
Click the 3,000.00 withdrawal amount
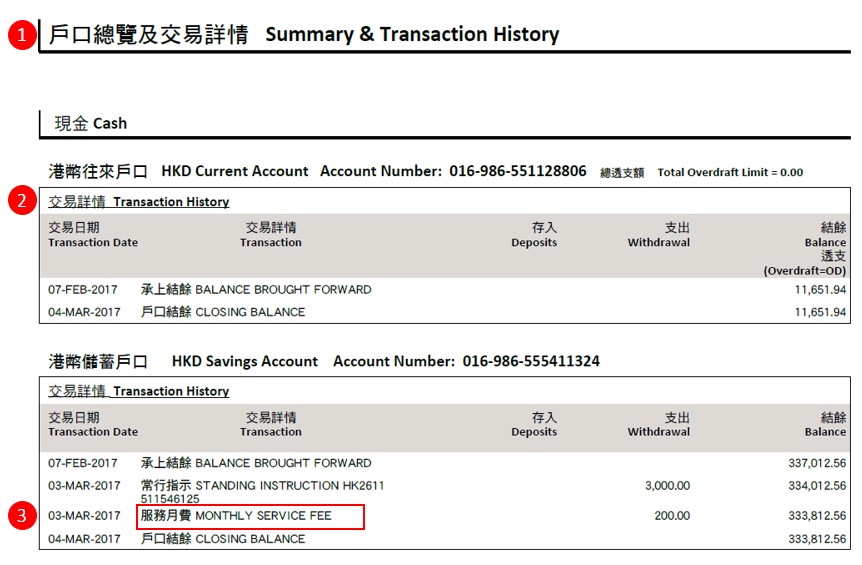[665, 486]
